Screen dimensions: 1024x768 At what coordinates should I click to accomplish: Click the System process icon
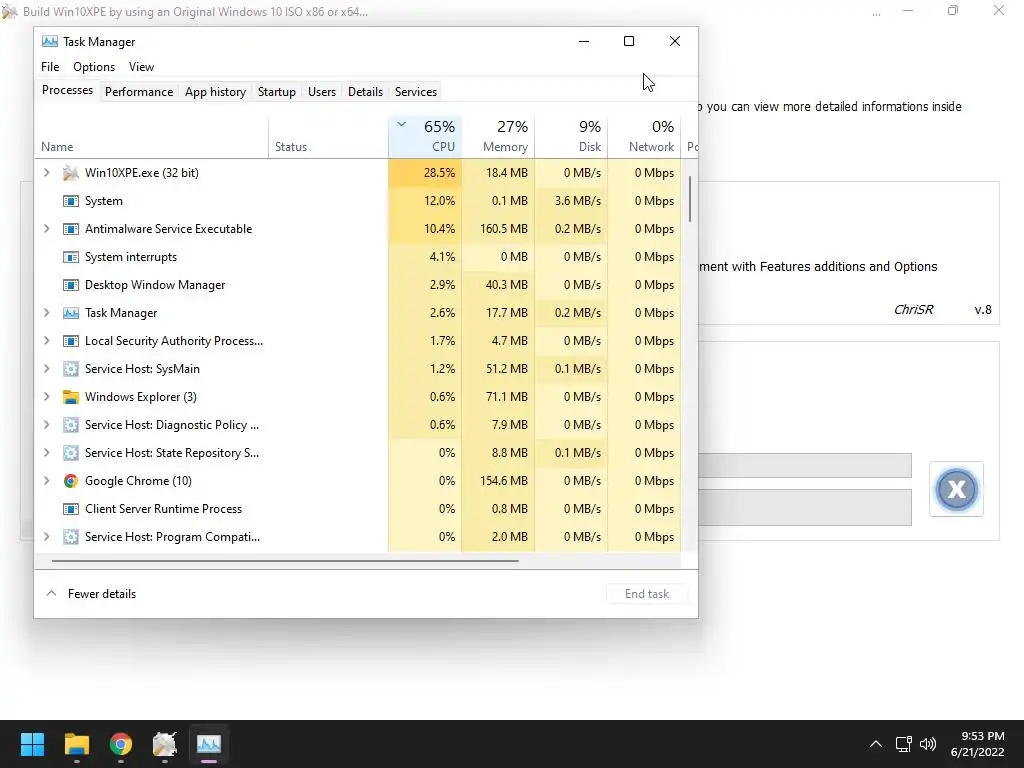[x=71, y=201]
